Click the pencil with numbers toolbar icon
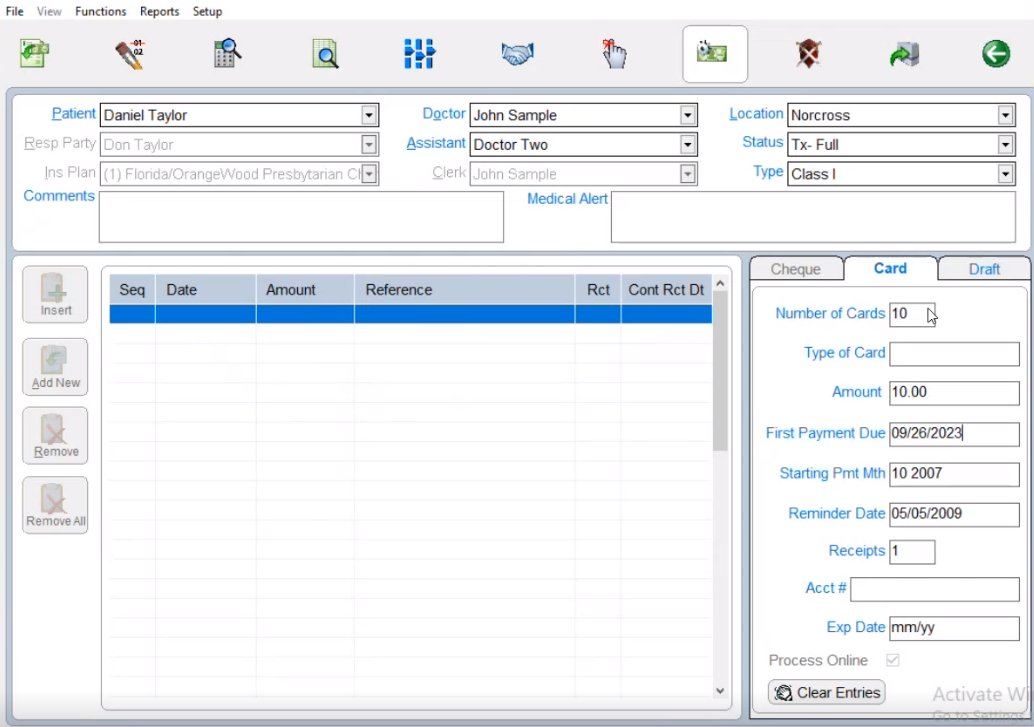 130,54
